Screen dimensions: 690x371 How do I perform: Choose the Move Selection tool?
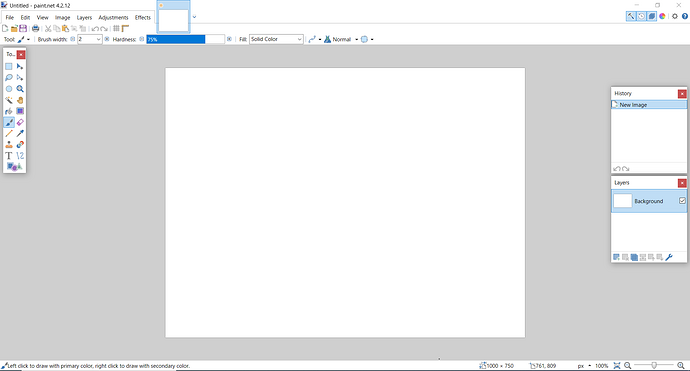[20, 77]
